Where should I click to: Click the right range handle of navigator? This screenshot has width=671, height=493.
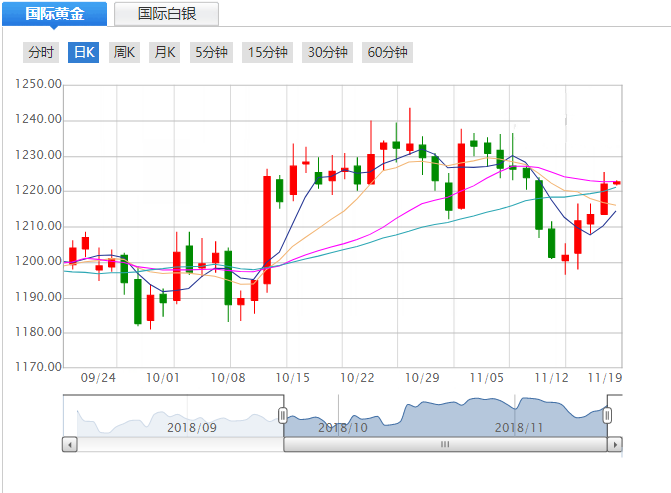tap(607, 414)
